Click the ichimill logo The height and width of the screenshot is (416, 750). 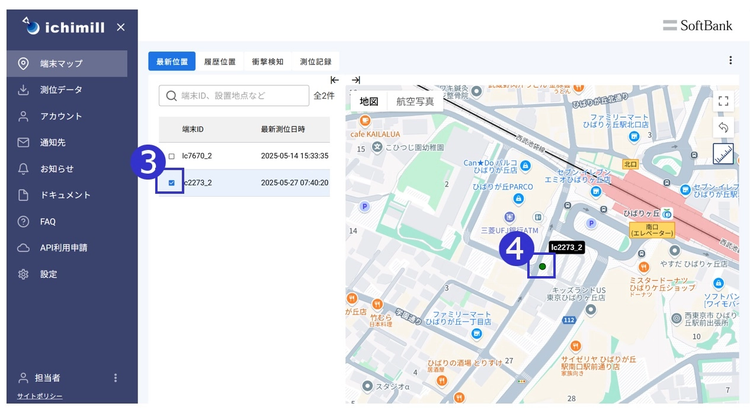click(x=63, y=27)
